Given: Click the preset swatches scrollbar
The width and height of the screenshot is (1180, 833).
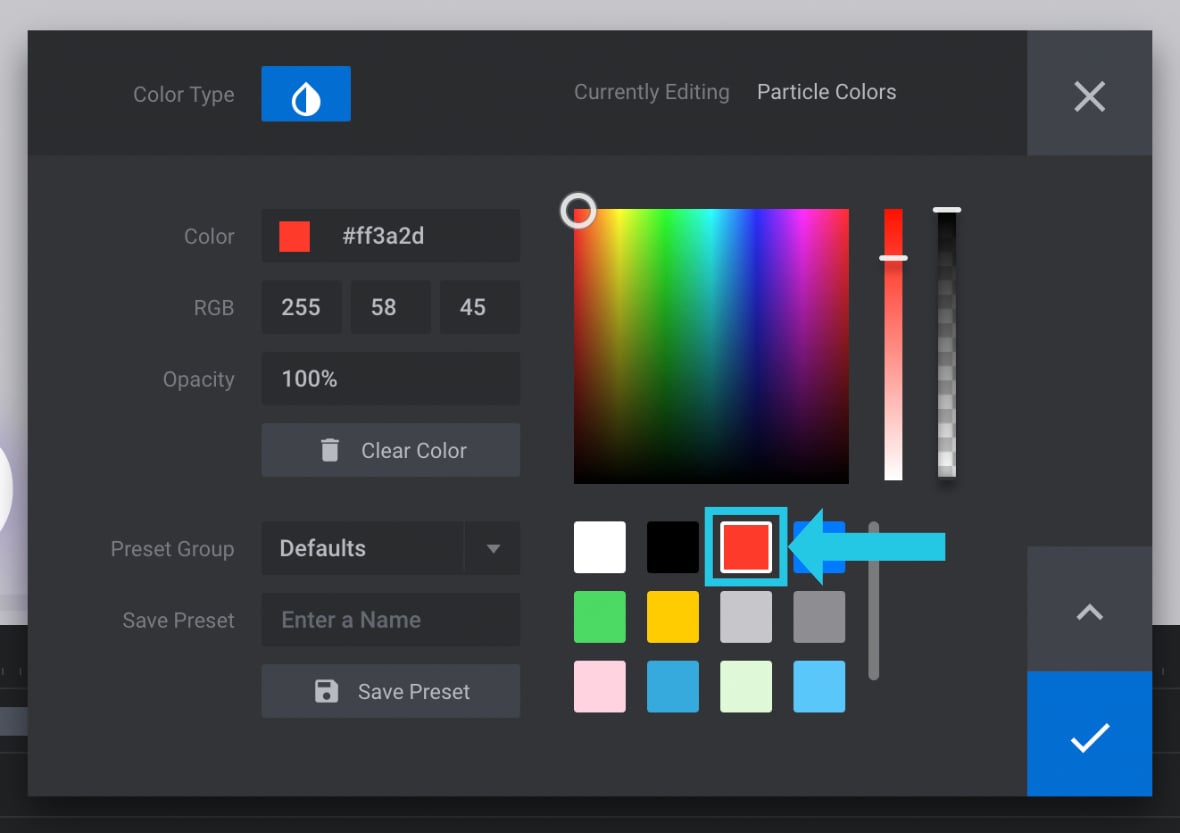Looking at the screenshot, I should coord(874,600).
